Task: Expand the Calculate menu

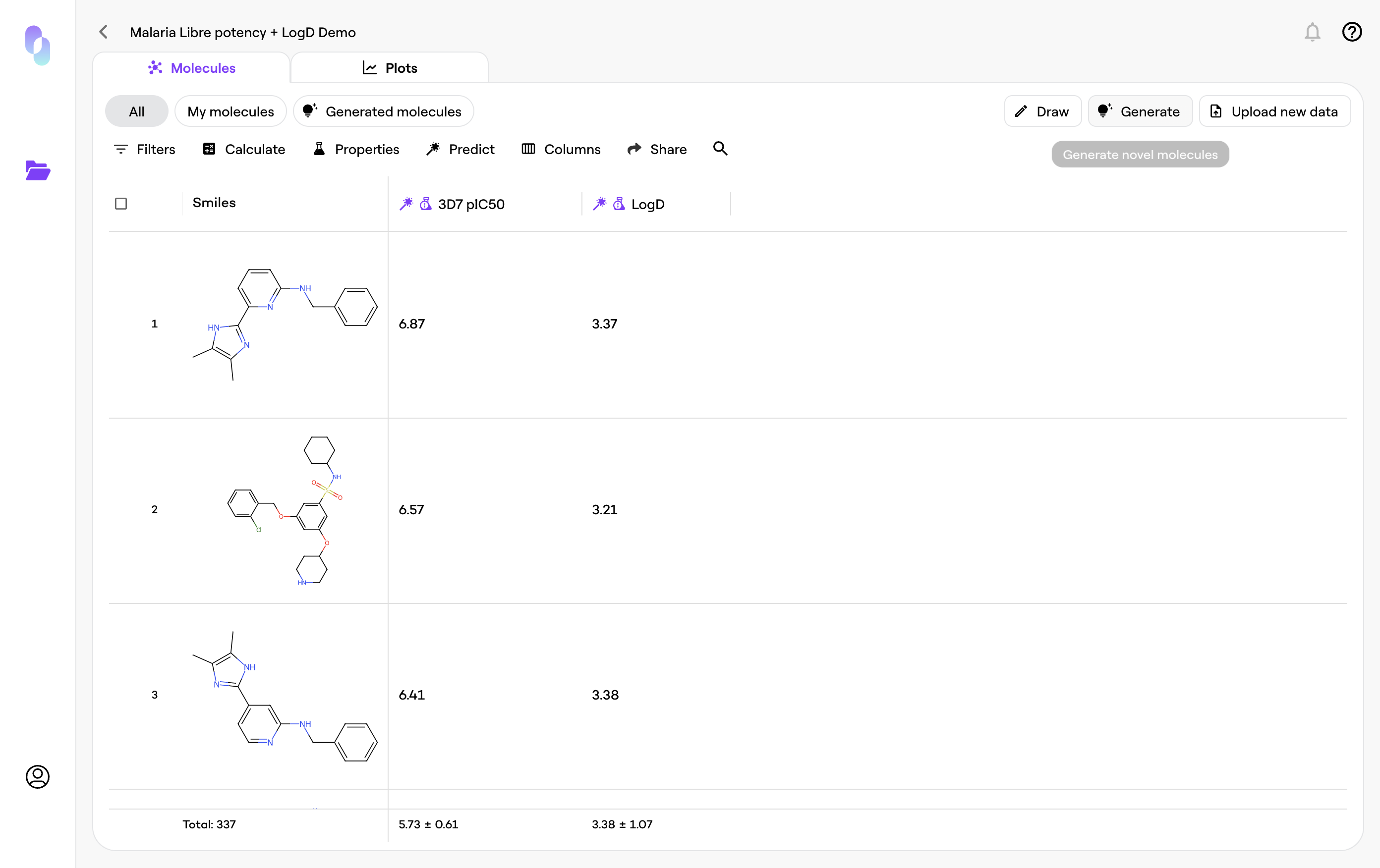Action: click(243, 150)
